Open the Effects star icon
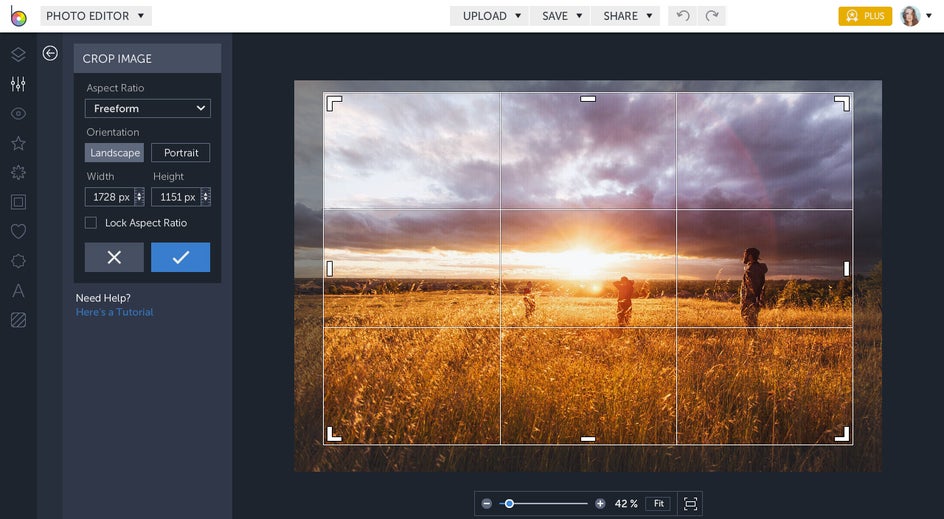Image resolution: width=944 pixels, height=519 pixels. (x=18, y=143)
